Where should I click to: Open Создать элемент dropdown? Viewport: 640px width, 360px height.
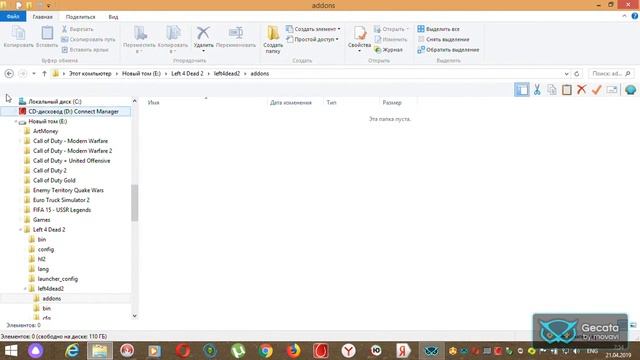pyautogui.click(x=313, y=29)
